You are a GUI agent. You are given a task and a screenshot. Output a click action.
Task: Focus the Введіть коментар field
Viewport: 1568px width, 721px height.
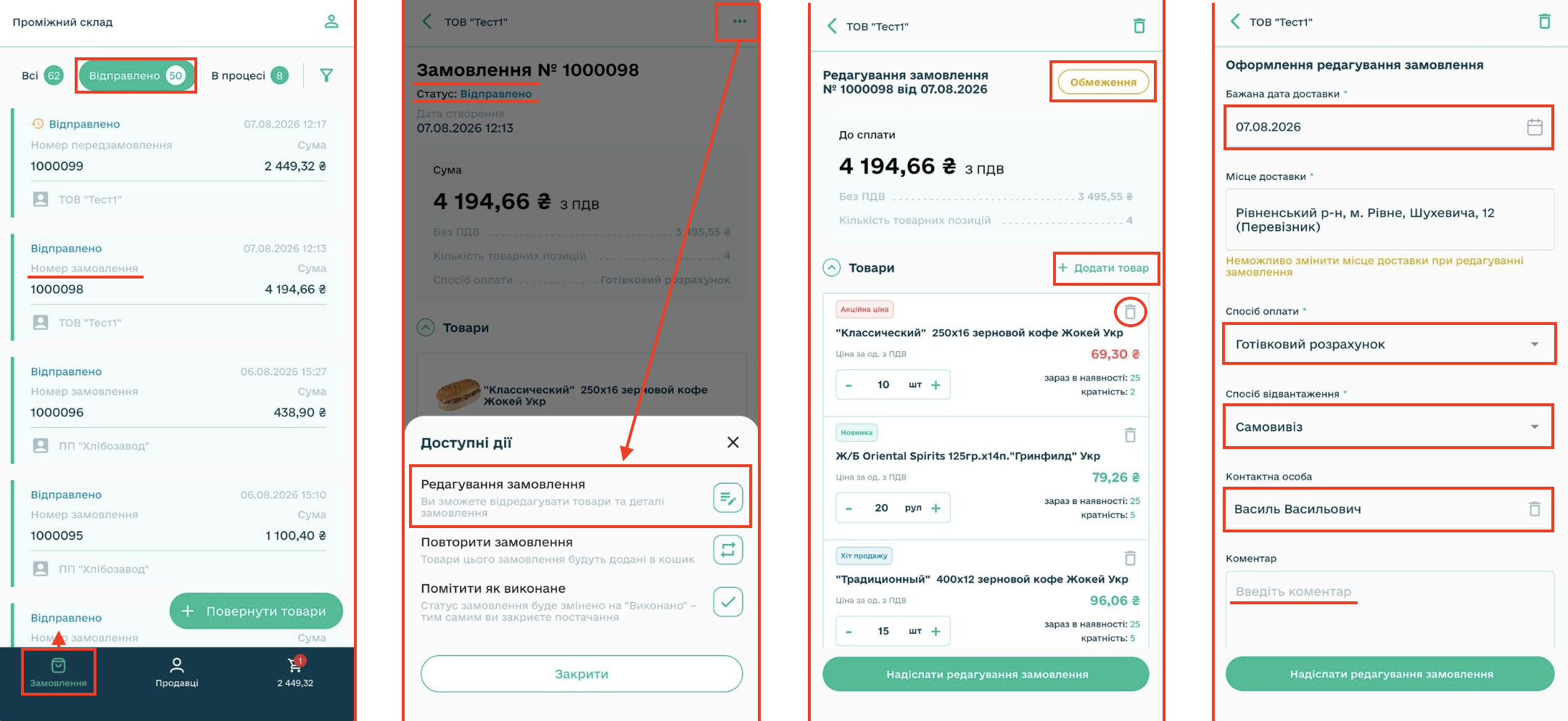[x=1389, y=608]
